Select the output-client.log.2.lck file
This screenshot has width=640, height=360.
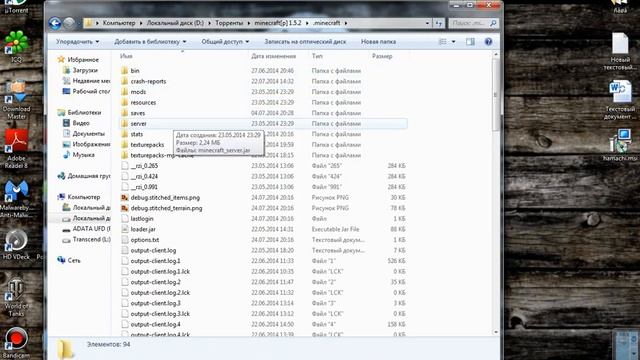click(x=160, y=293)
